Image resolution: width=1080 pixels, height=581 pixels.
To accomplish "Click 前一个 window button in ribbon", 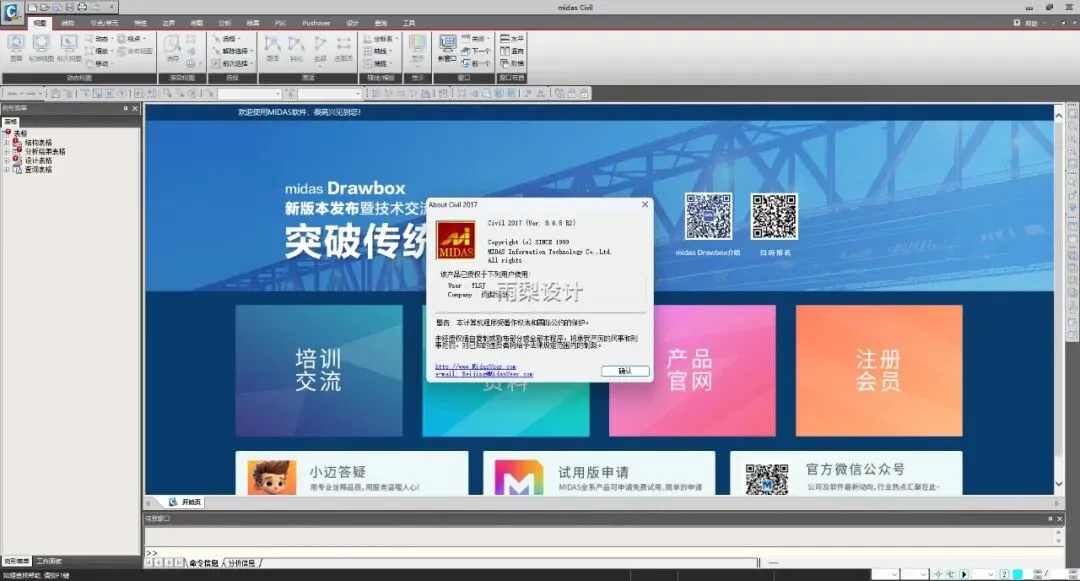I will pos(476,63).
